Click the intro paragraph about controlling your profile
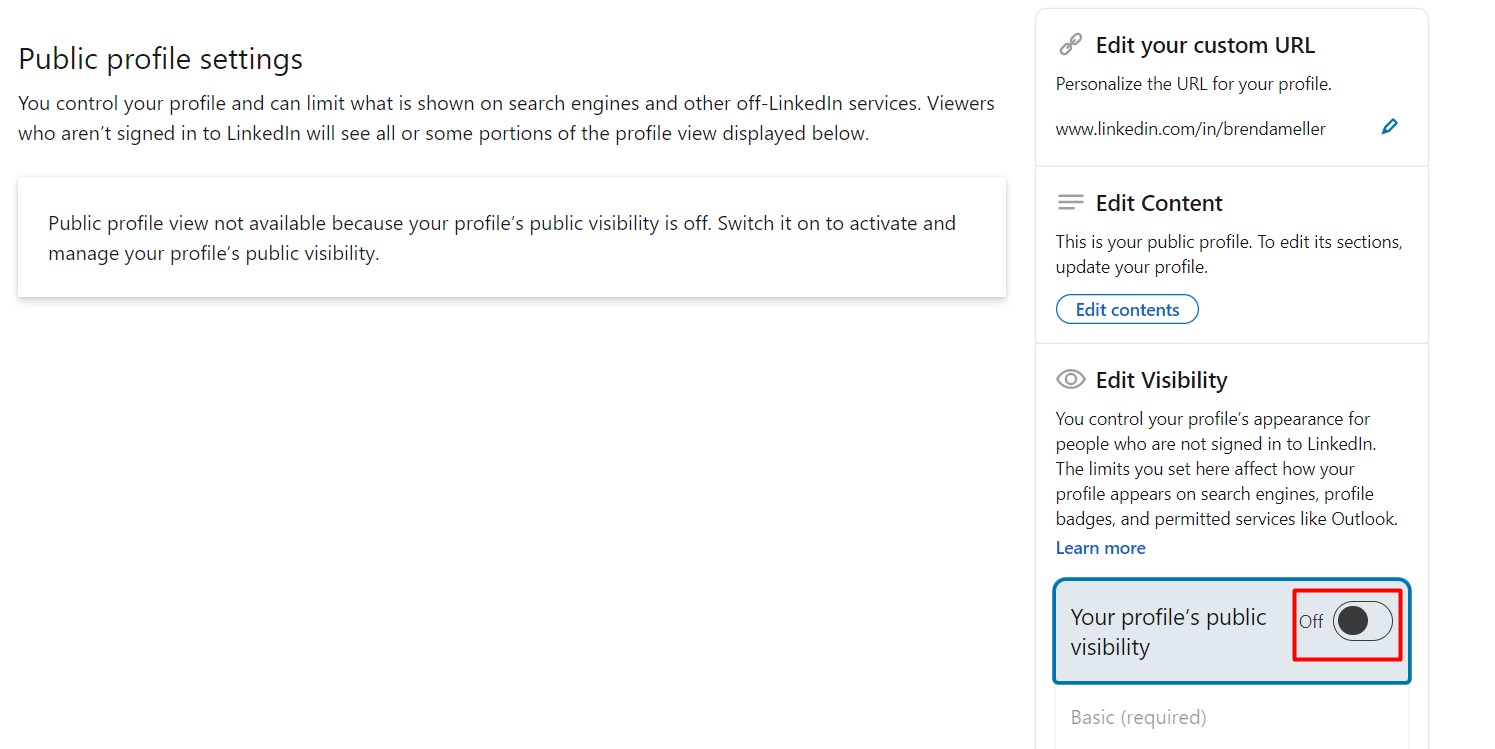 (505, 118)
